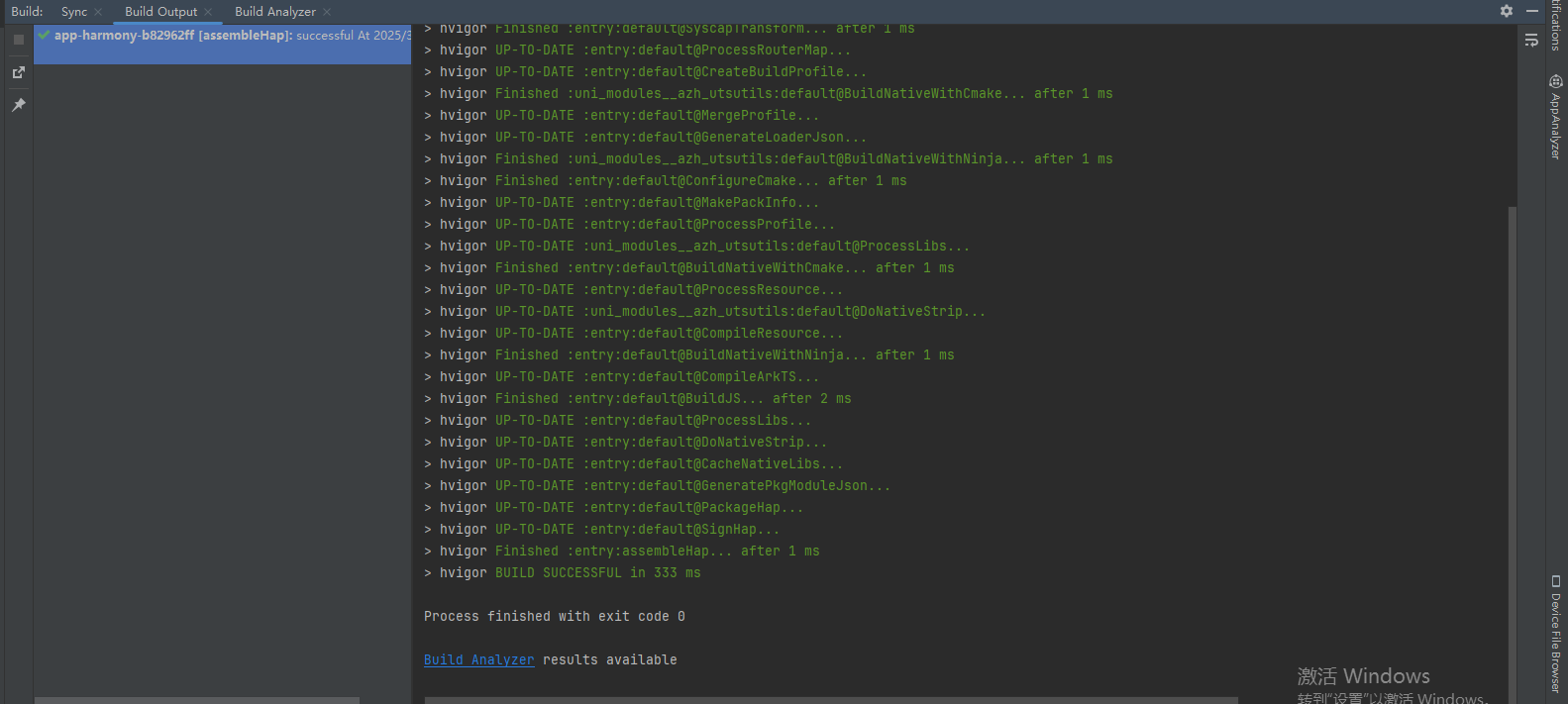Click 'Process finished with exit code 0' text
The image size is (1568, 704).
coord(555,616)
